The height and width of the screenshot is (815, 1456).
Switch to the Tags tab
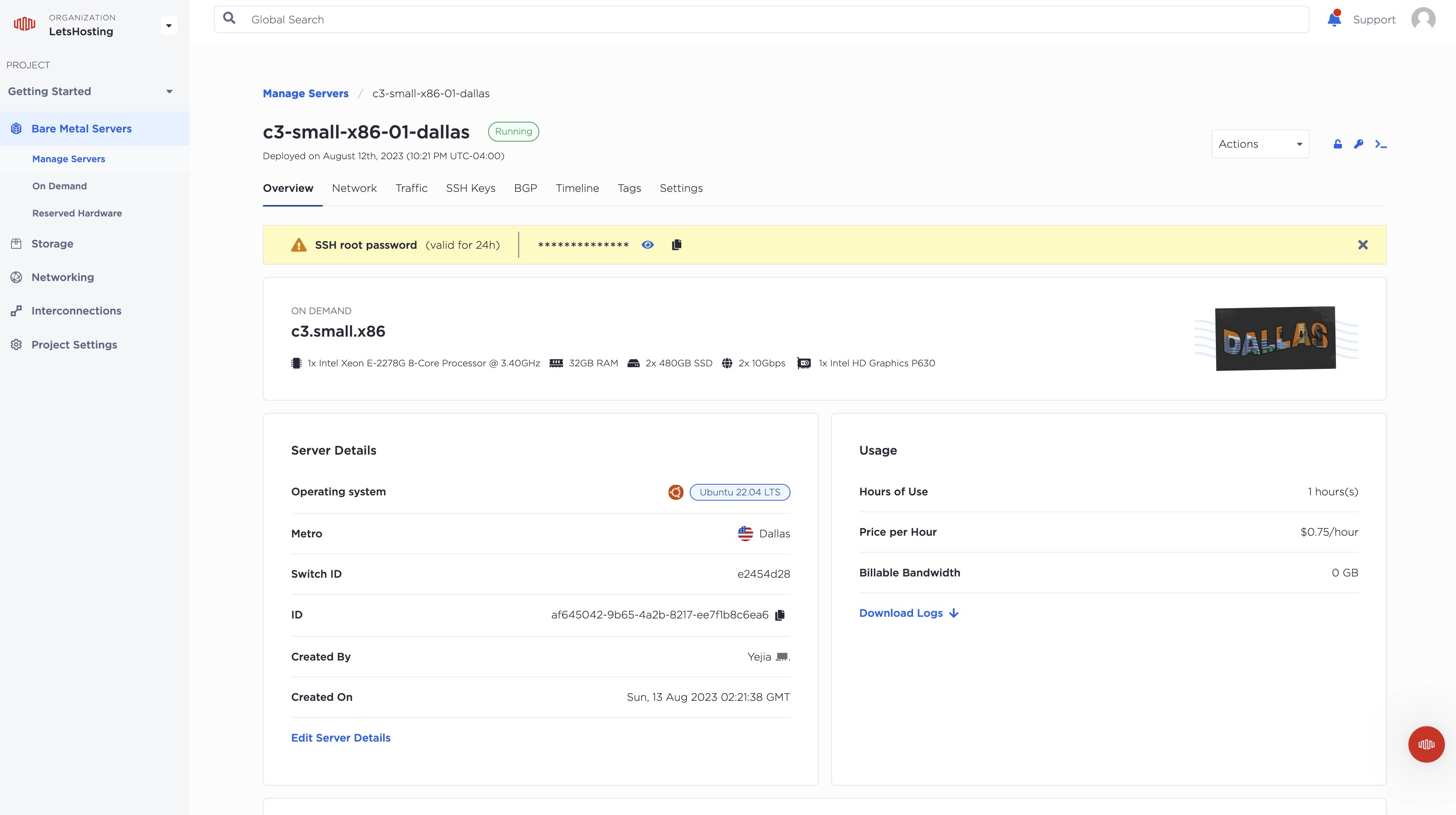click(x=629, y=188)
